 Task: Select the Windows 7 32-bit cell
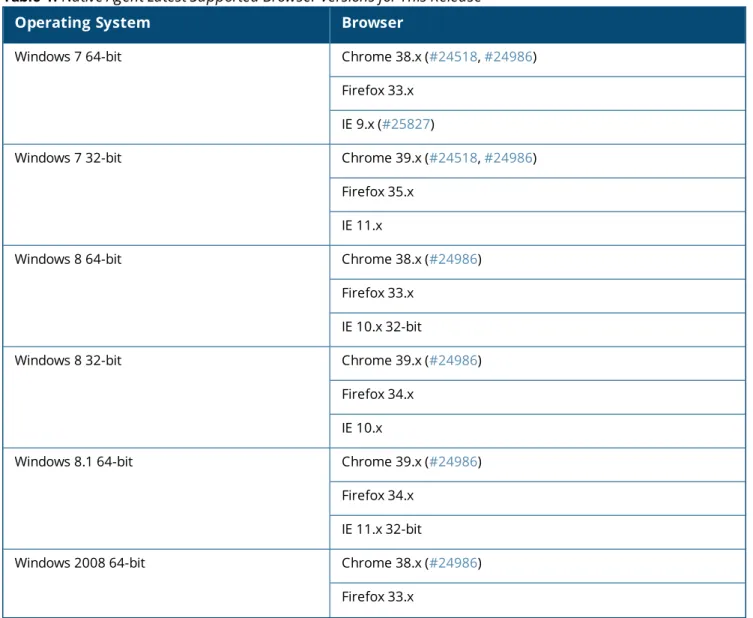(166, 195)
